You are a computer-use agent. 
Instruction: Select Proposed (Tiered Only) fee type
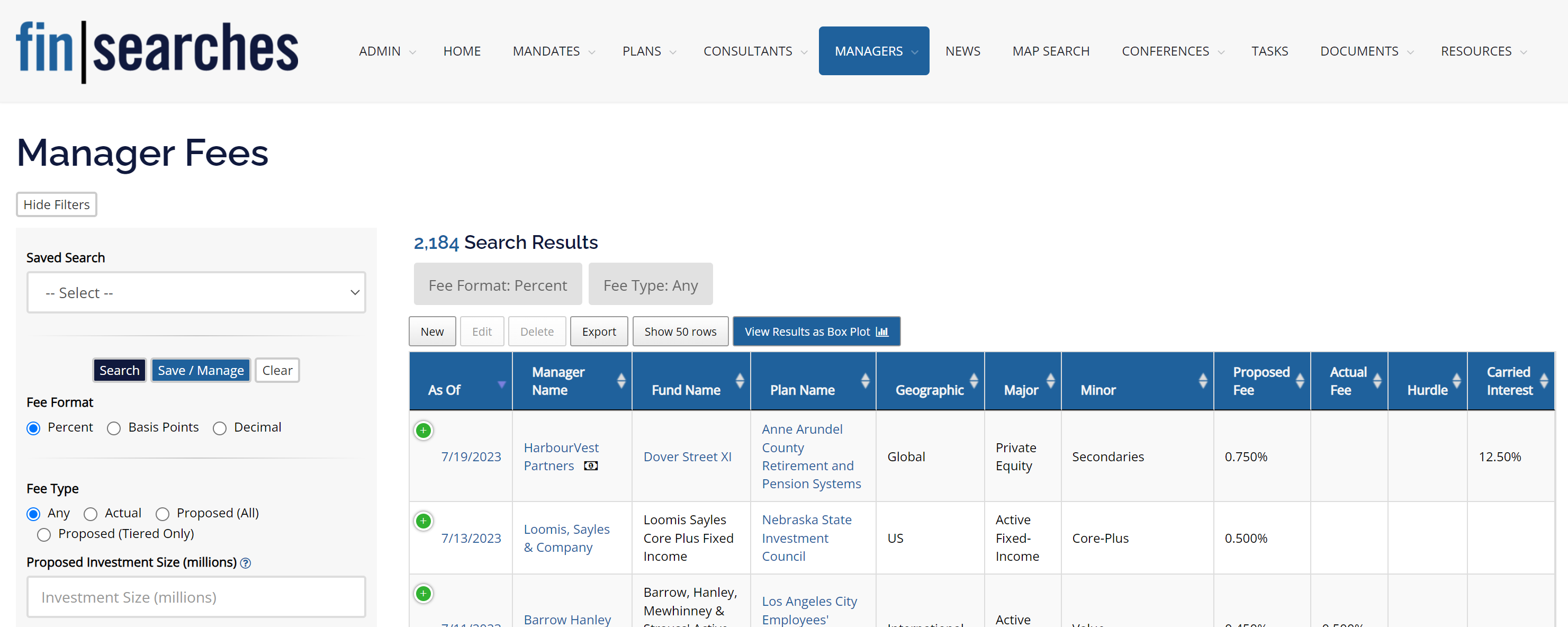click(x=44, y=535)
